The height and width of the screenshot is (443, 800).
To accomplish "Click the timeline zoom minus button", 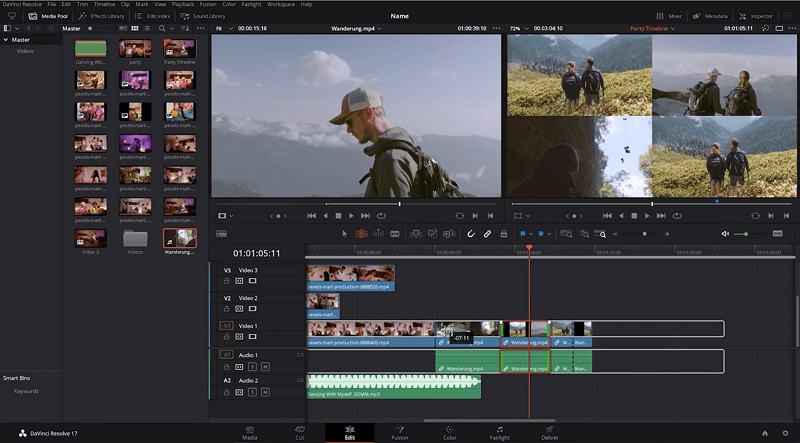I will pyautogui.click(x=615, y=234).
